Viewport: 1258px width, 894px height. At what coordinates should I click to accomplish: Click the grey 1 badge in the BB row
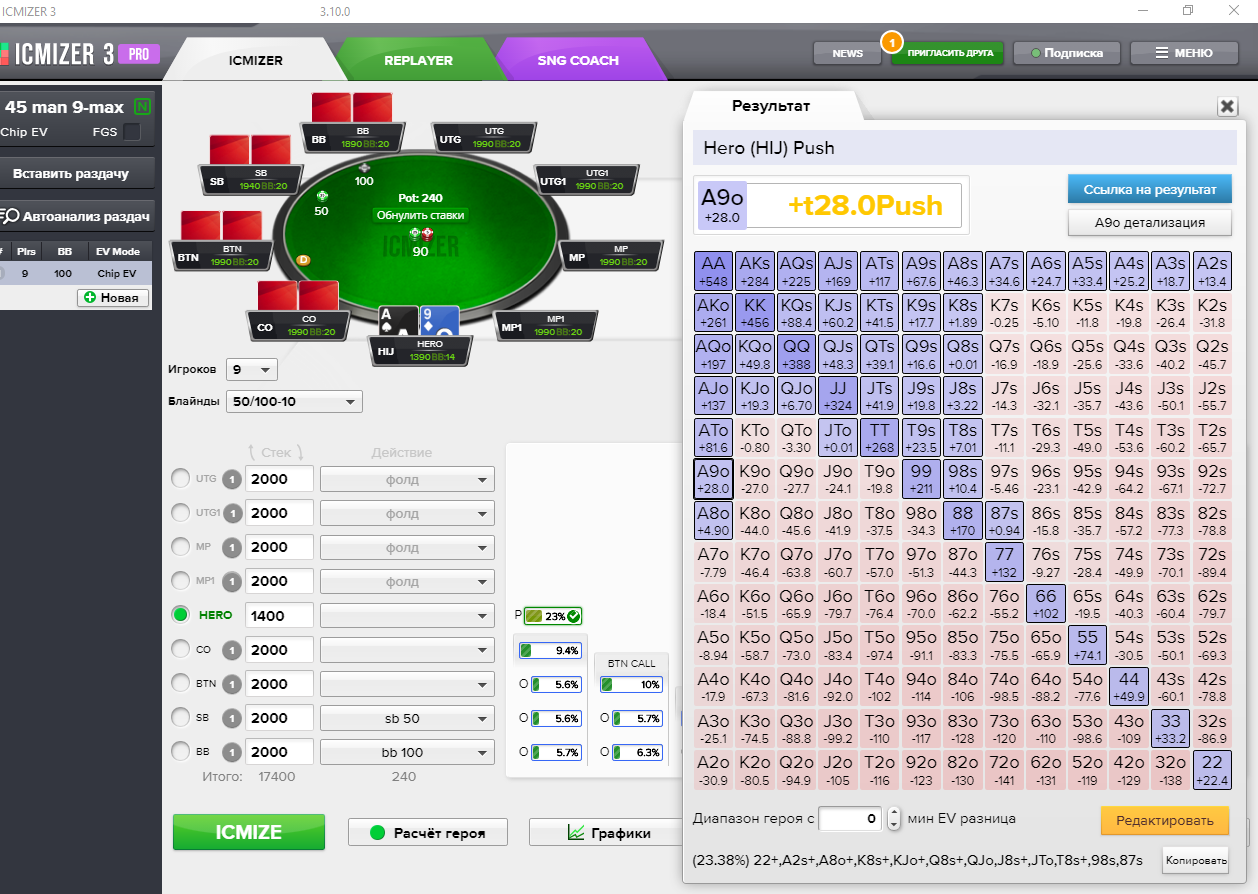click(x=232, y=752)
